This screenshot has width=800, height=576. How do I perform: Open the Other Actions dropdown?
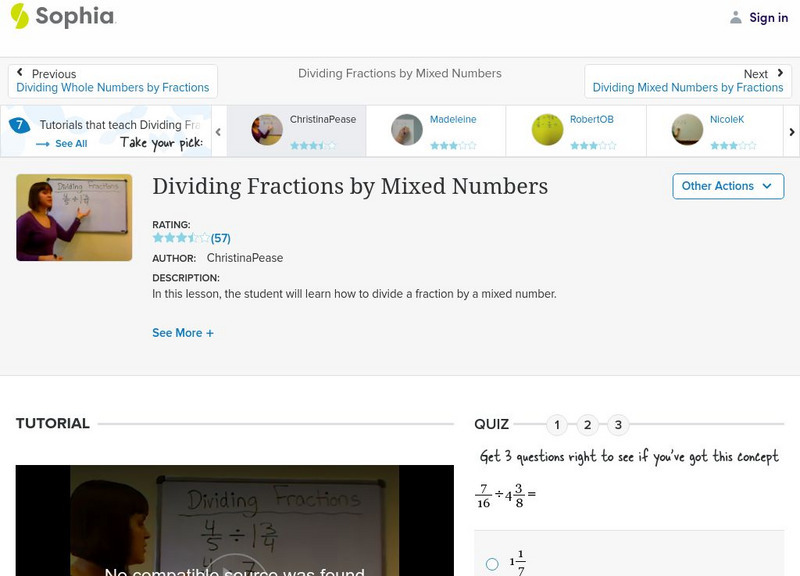727,186
